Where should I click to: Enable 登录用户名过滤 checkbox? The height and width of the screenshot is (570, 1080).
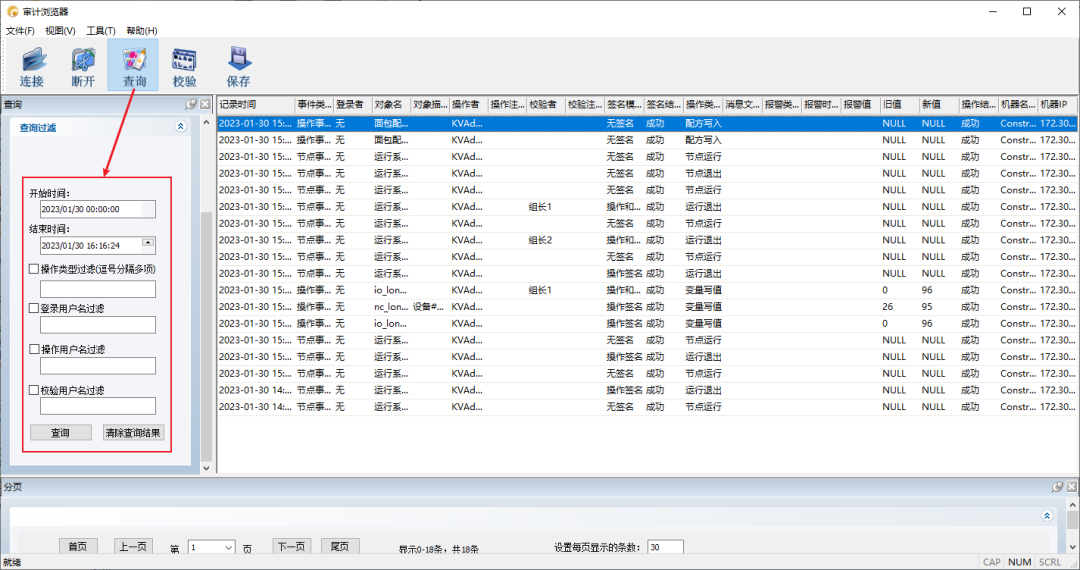[34, 308]
